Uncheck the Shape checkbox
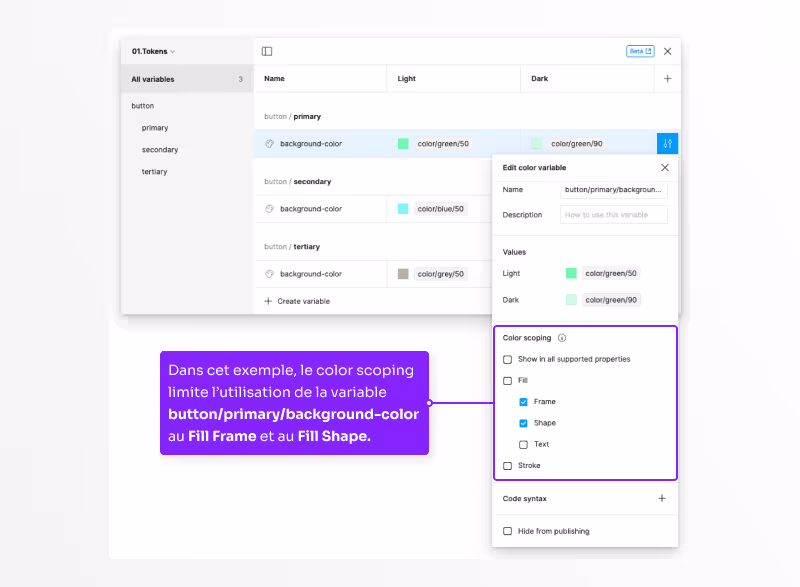This screenshot has height=587, width=800. (523, 423)
